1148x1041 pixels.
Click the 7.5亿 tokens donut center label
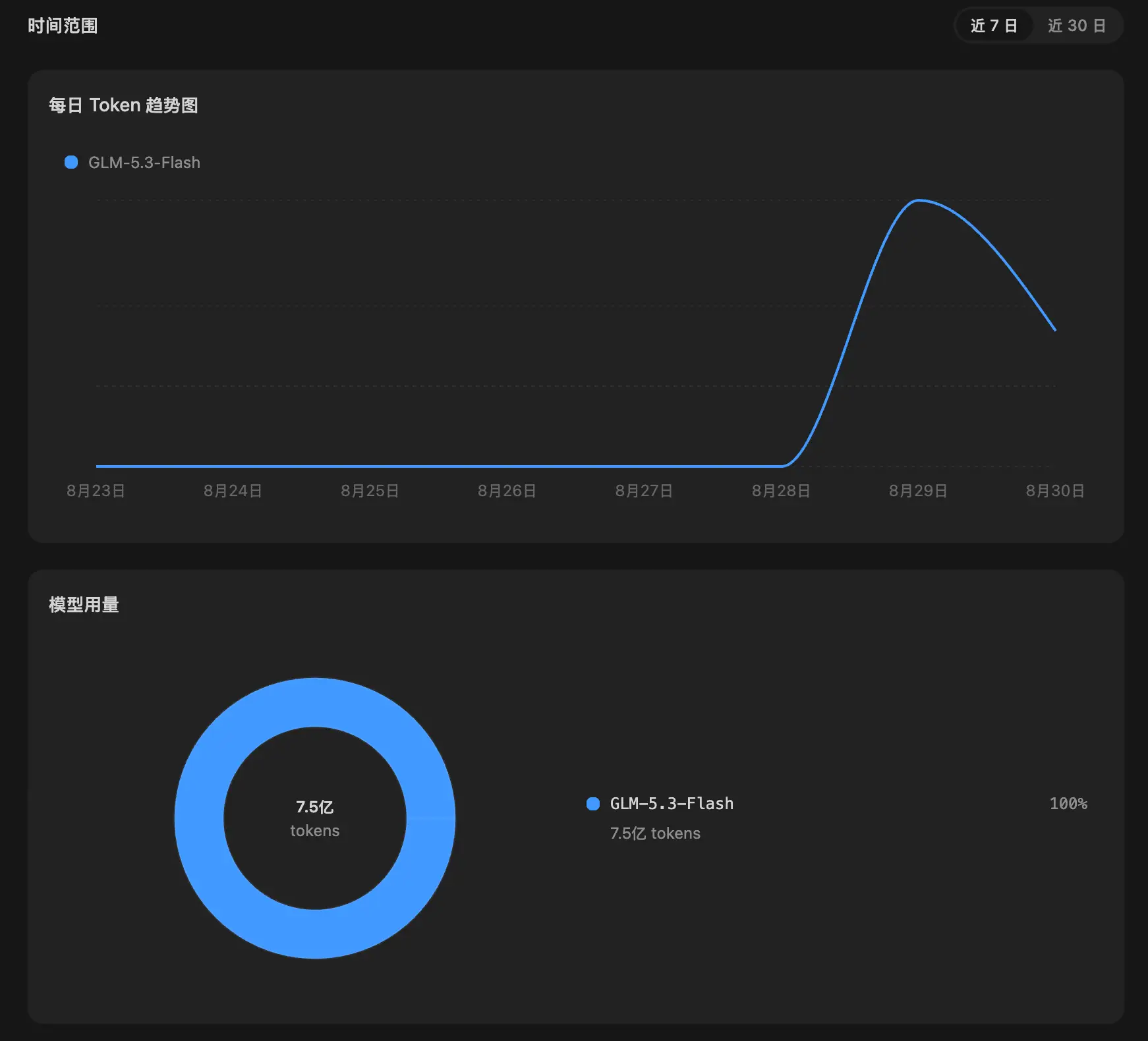point(315,818)
